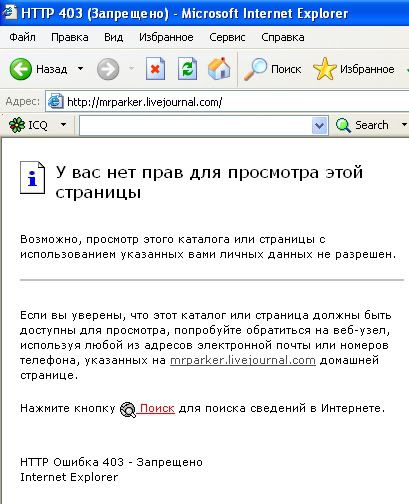Expand the Search button dropdown arrow
The image size is (409, 504).
tap(404, 125)
